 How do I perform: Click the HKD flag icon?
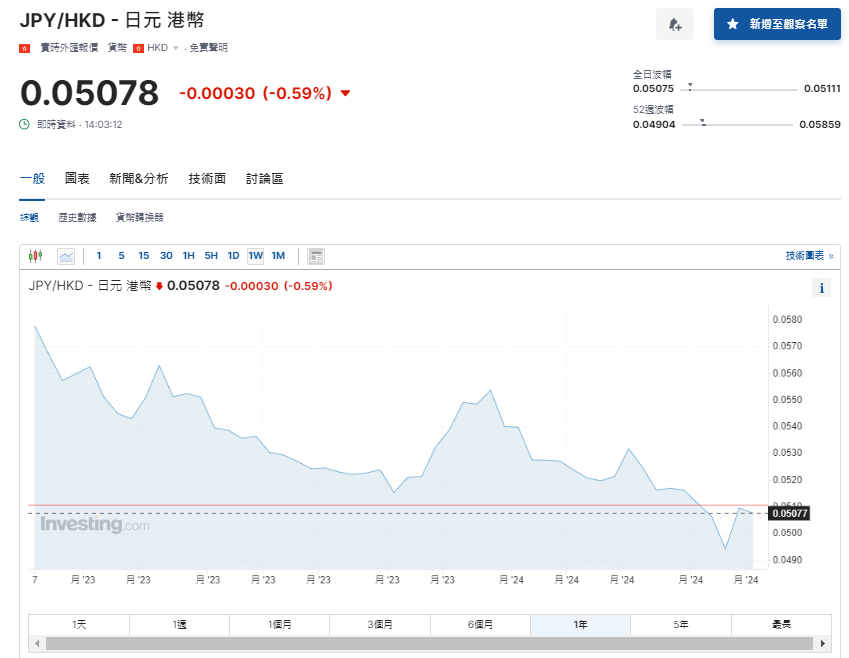point(138,46)
